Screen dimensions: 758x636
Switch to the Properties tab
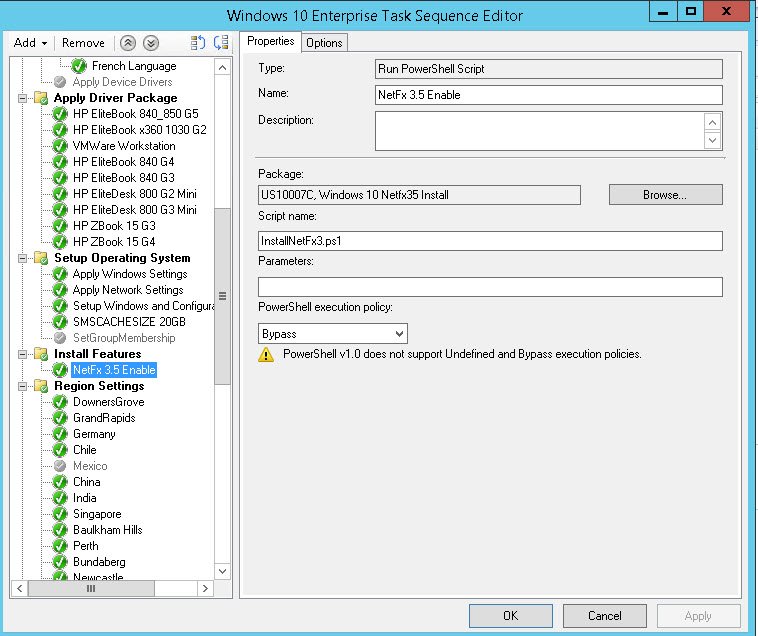coord(270,42)
